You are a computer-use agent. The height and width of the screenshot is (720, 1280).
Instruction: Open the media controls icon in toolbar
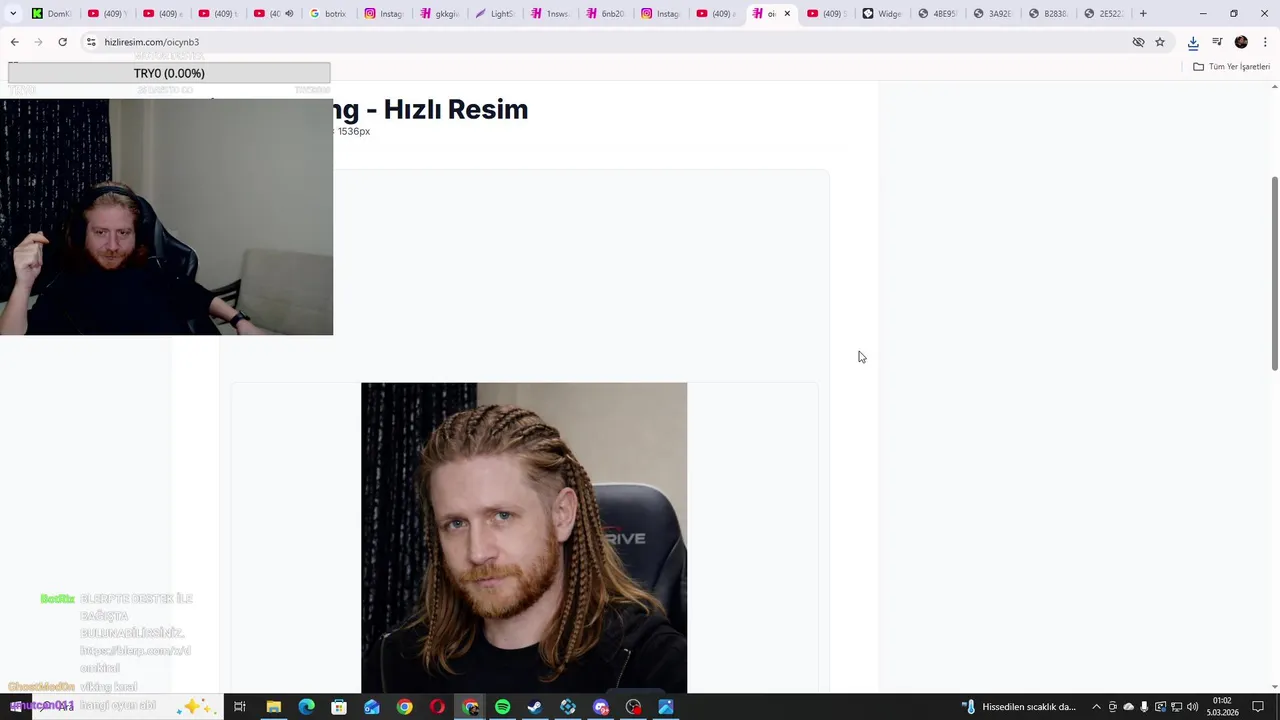point(1217,42)
